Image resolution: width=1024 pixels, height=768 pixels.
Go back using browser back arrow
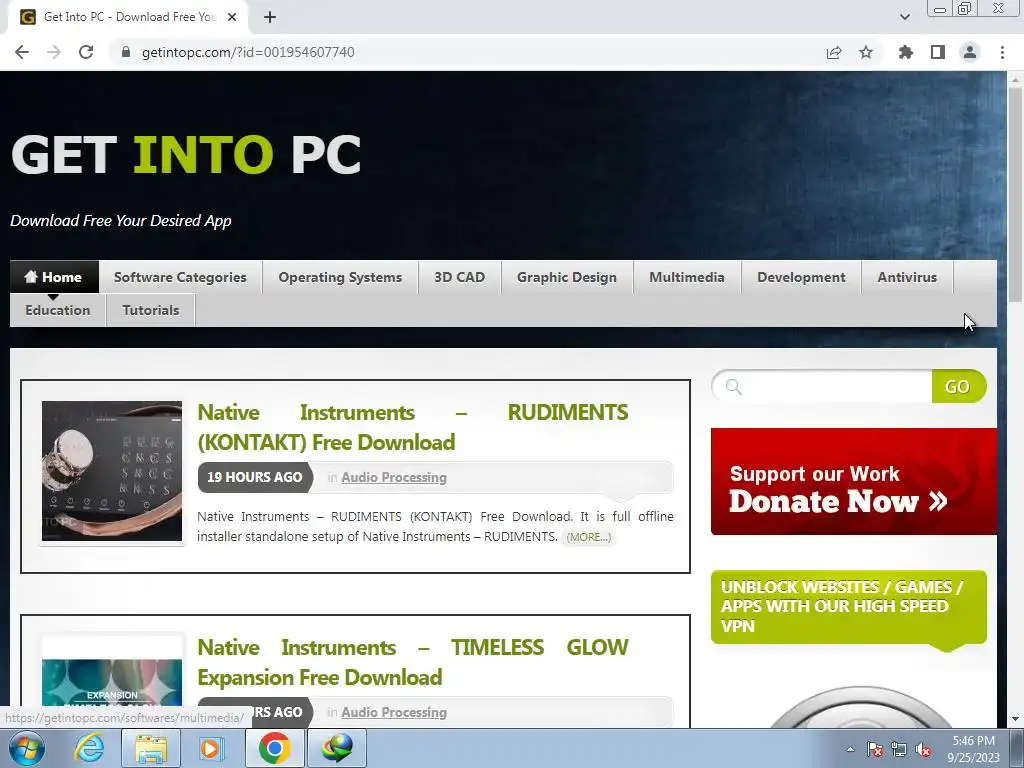tap(22, 52)
